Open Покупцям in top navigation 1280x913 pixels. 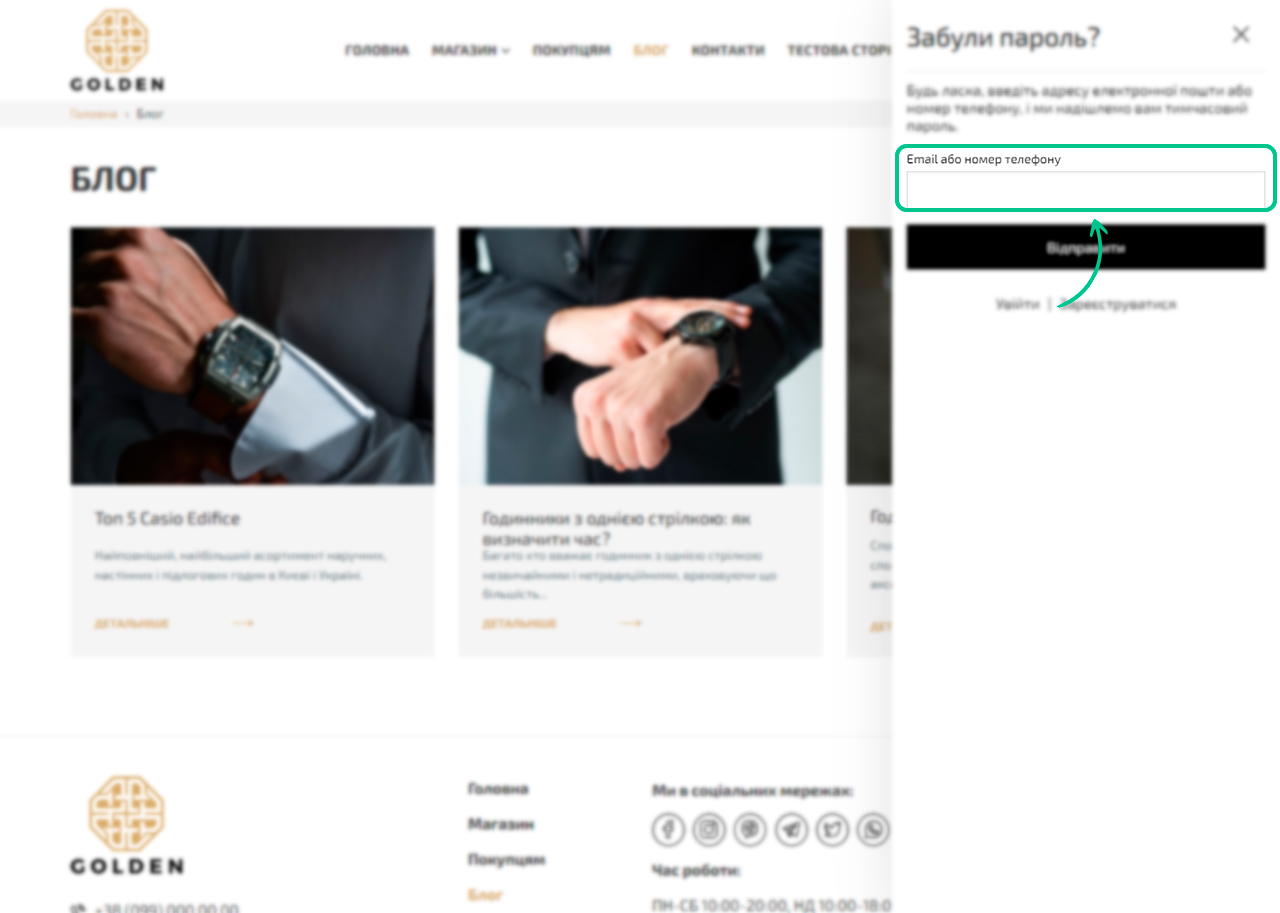tap(571, 50)
